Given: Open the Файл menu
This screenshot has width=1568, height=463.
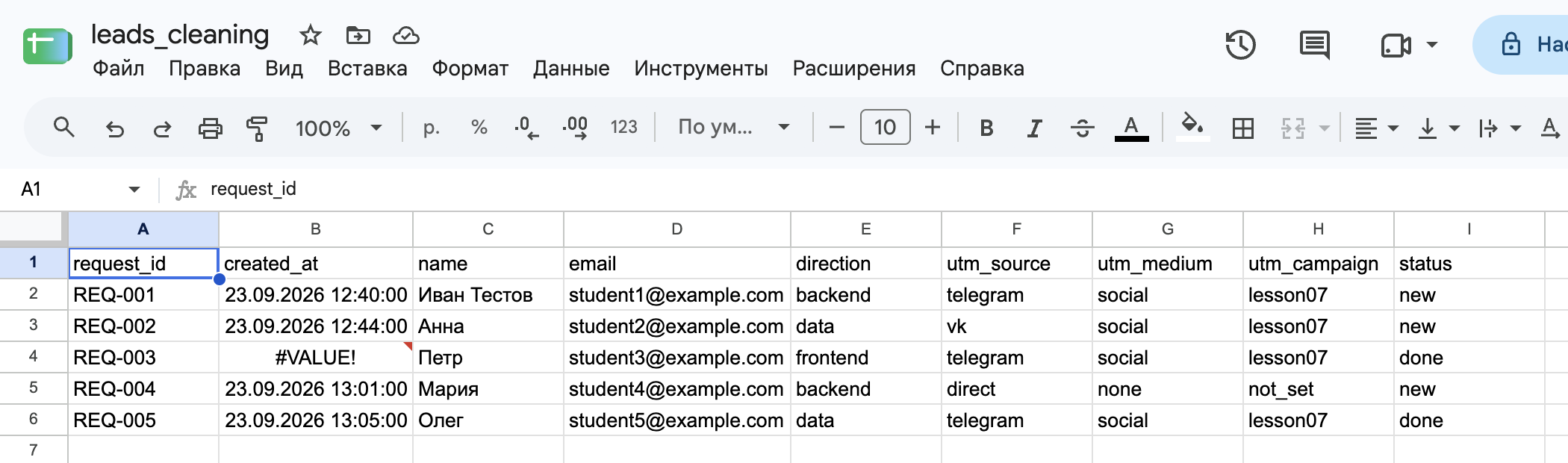Looking at the screenshot, I should [x=118, y=69].
